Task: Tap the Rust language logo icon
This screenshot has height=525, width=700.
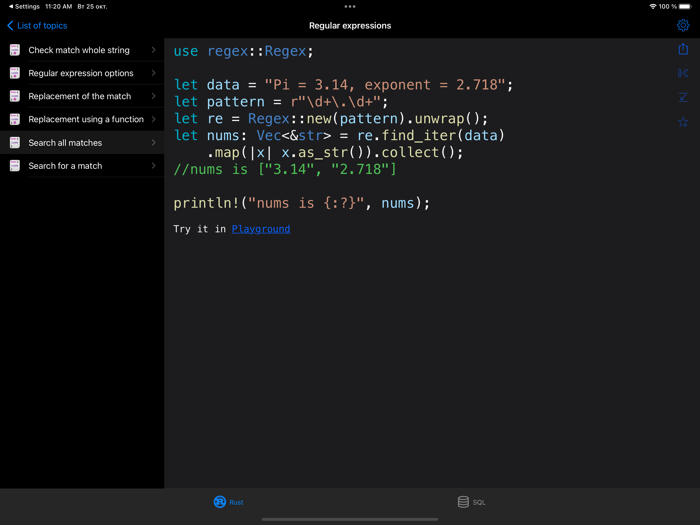Action: click(x=219, y=502)
